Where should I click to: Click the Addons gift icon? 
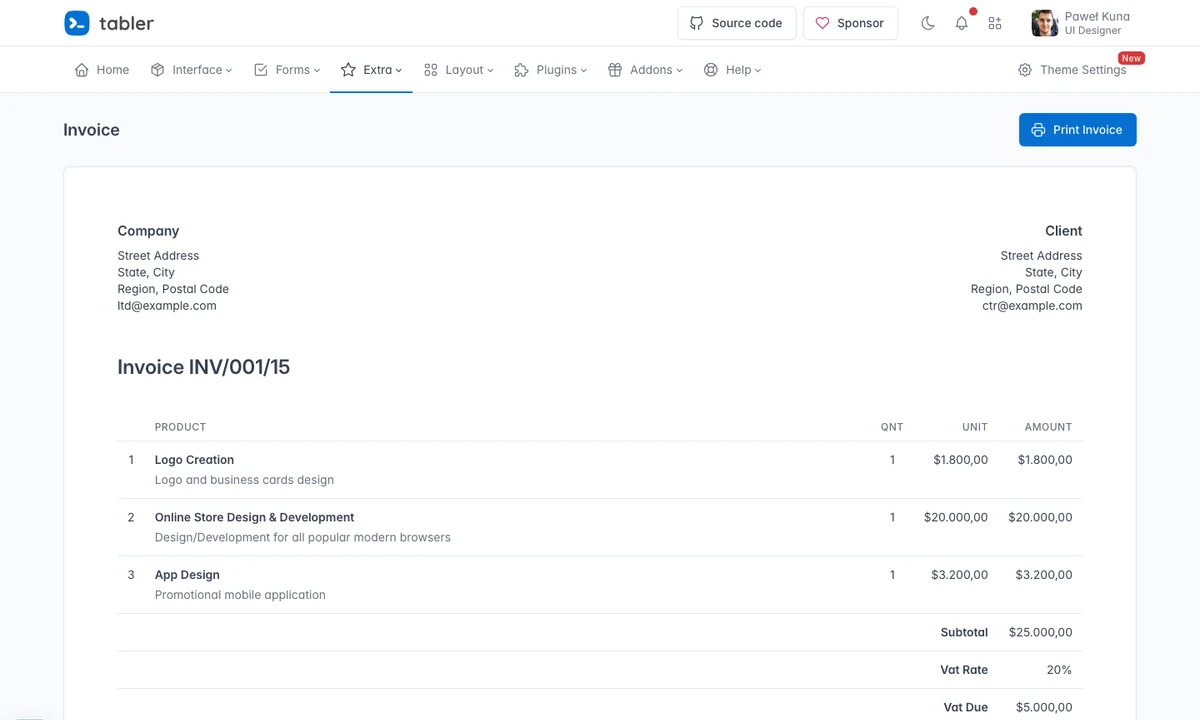coord(615,70)
